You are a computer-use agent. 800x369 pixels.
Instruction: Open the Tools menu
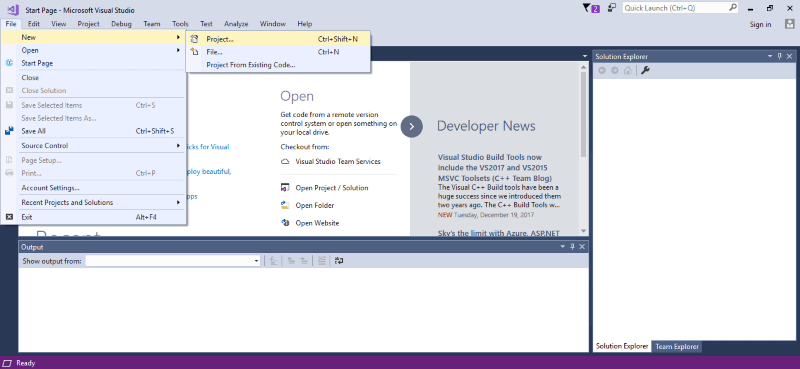180,24
